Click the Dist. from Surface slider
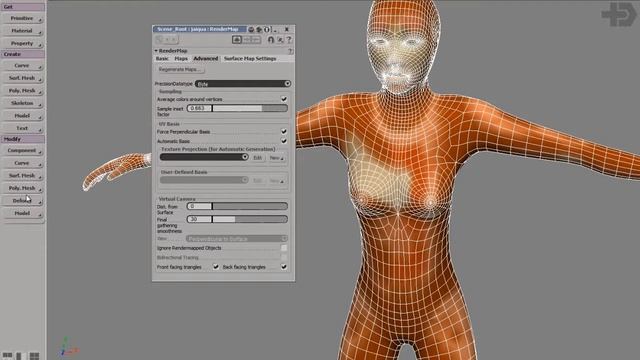Screen dimensions: 640x360 (x=250, y=207)
